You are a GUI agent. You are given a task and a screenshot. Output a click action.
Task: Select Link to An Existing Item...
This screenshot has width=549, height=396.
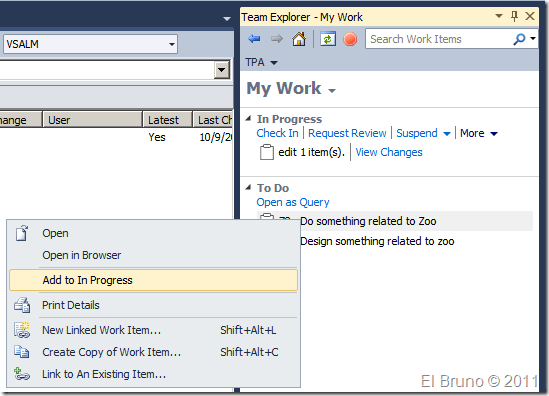coord(153,374)
